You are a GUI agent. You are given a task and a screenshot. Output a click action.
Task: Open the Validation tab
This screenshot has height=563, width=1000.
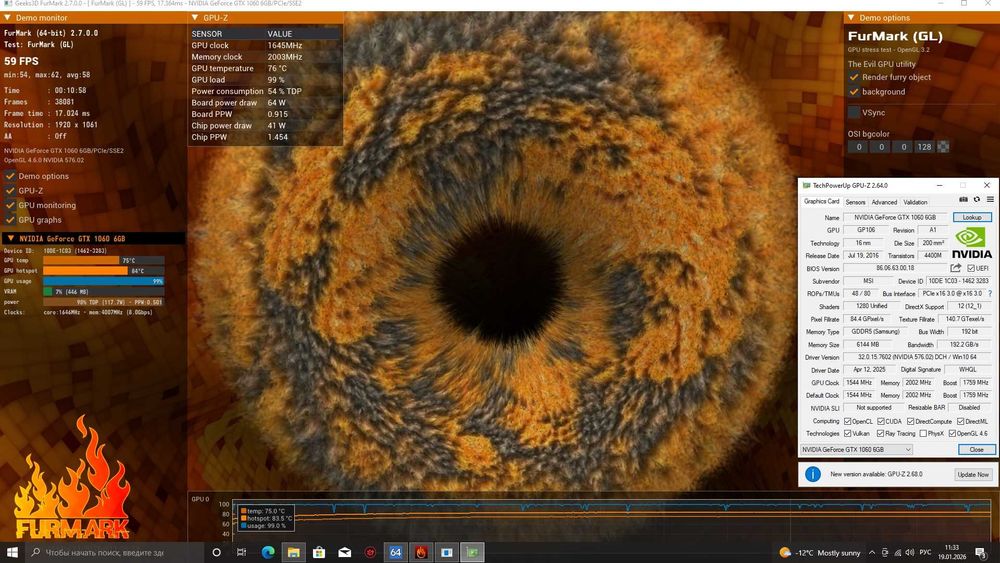click(915, 202)
